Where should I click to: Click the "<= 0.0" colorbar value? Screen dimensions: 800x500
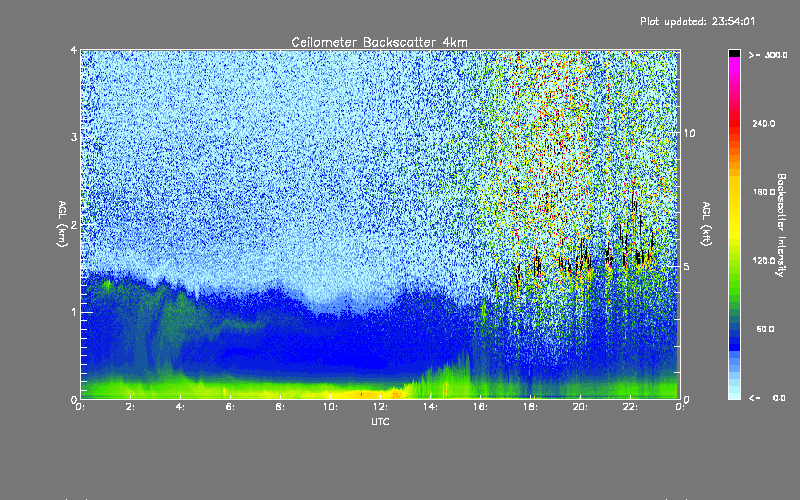[x=768, y=397]
